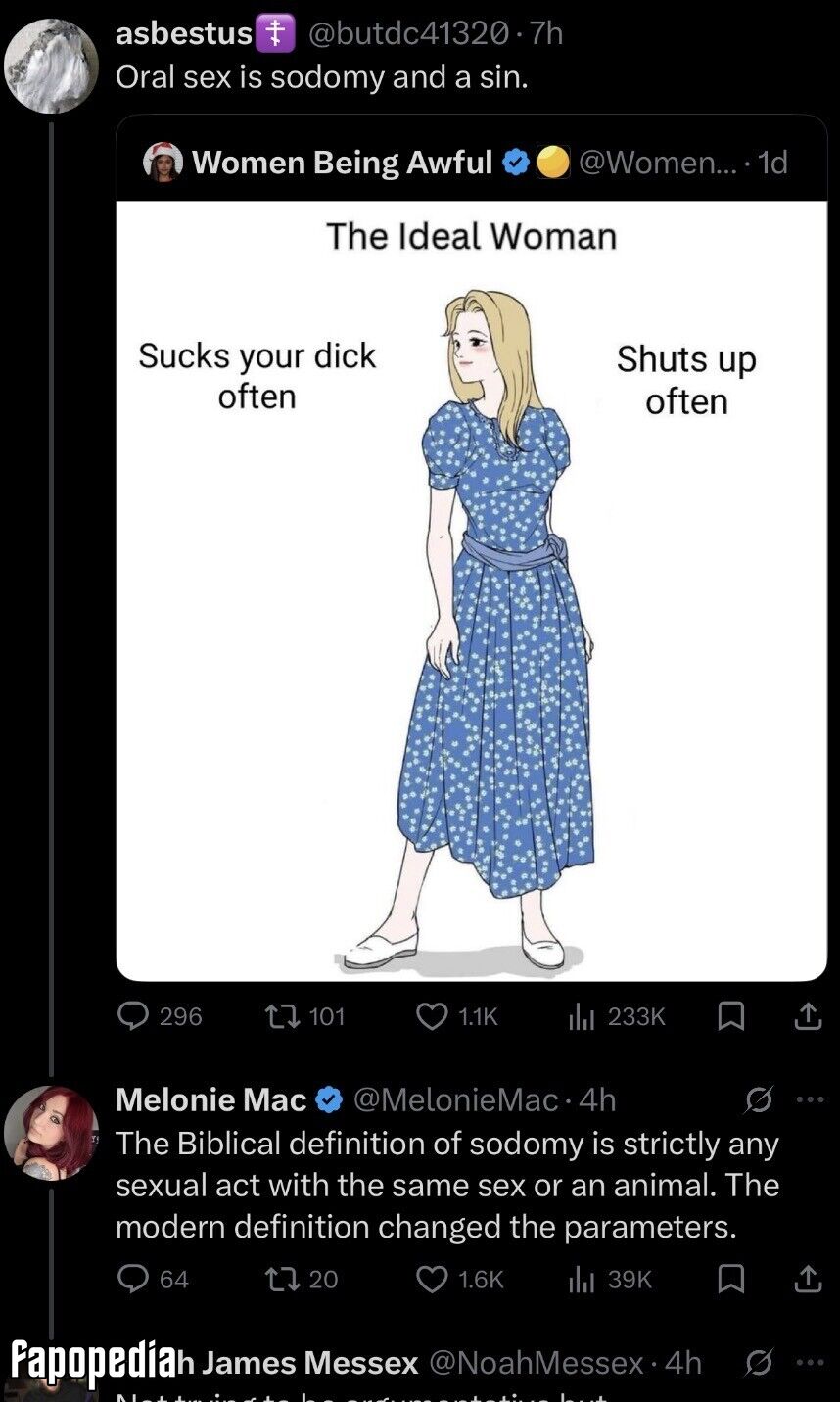Screen dimensions: 840x1402
Task: Open Melonie Mac's profile picture
Action: 51,1133
